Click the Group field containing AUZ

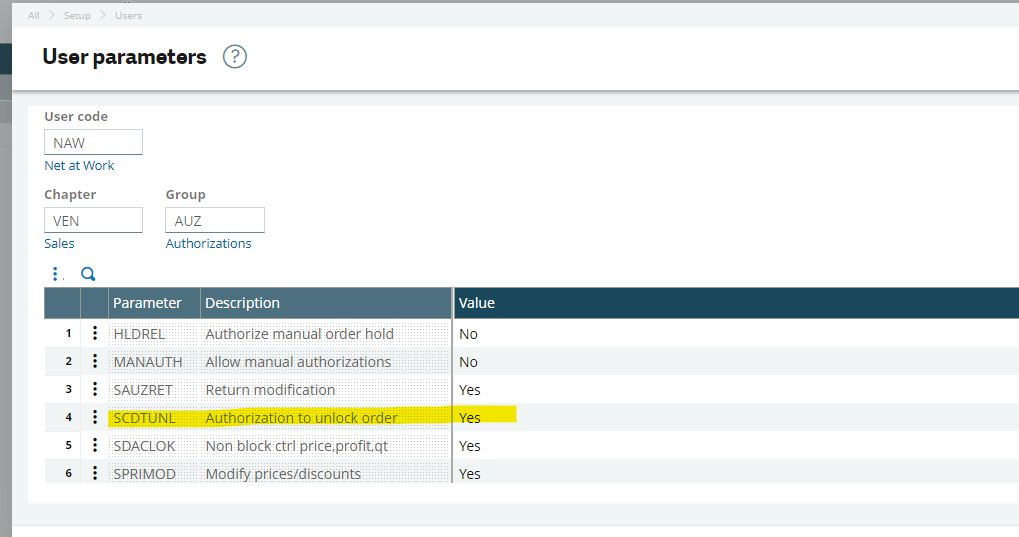[x=214, y=221]
